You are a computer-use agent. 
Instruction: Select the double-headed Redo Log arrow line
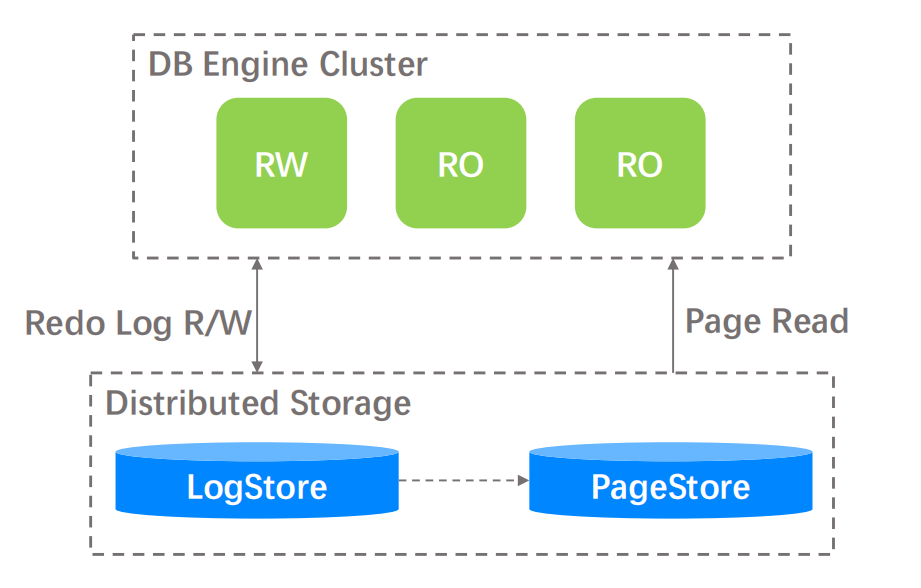point(258,315)
